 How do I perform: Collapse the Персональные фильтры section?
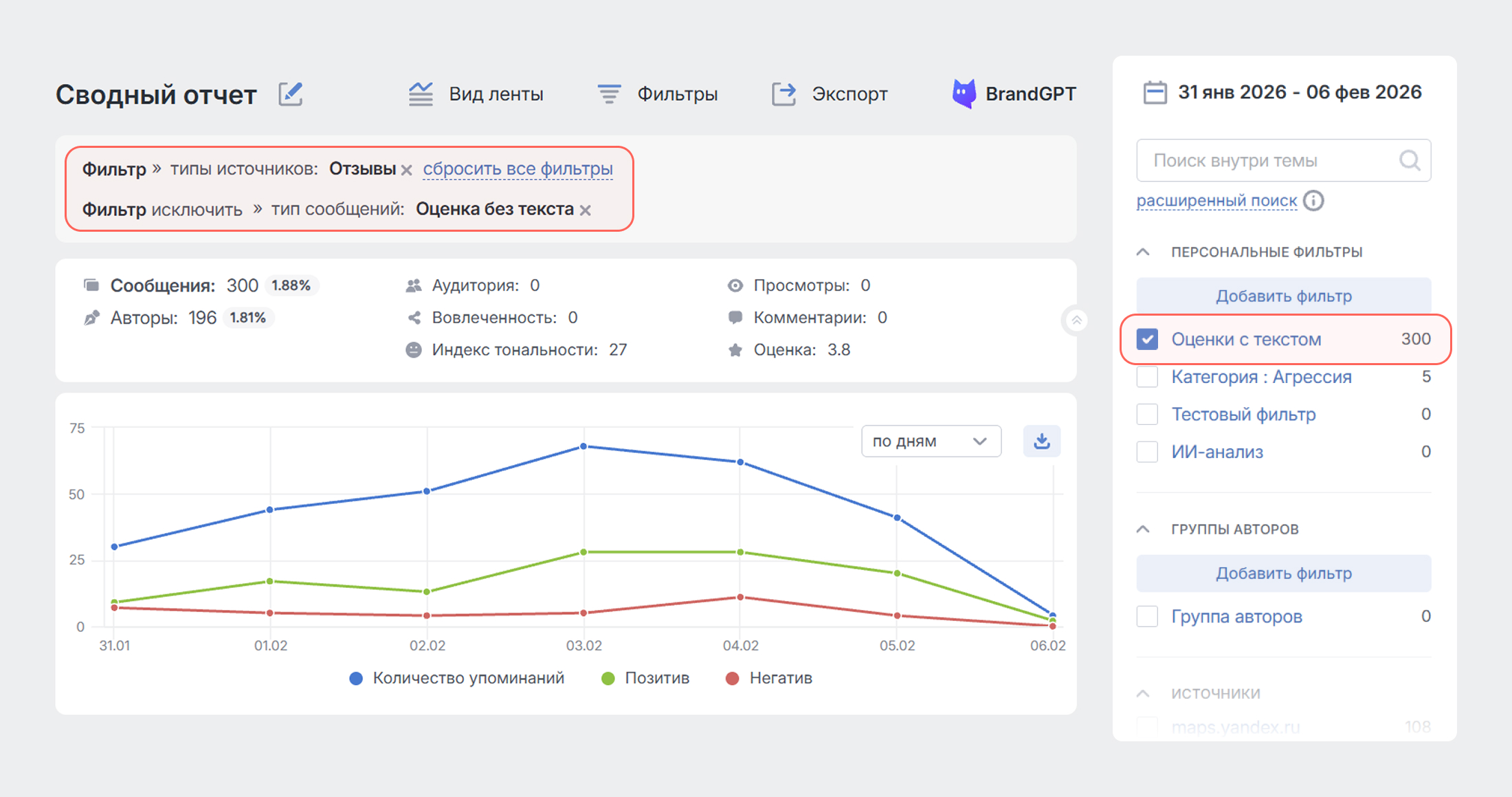point(1143,252)
